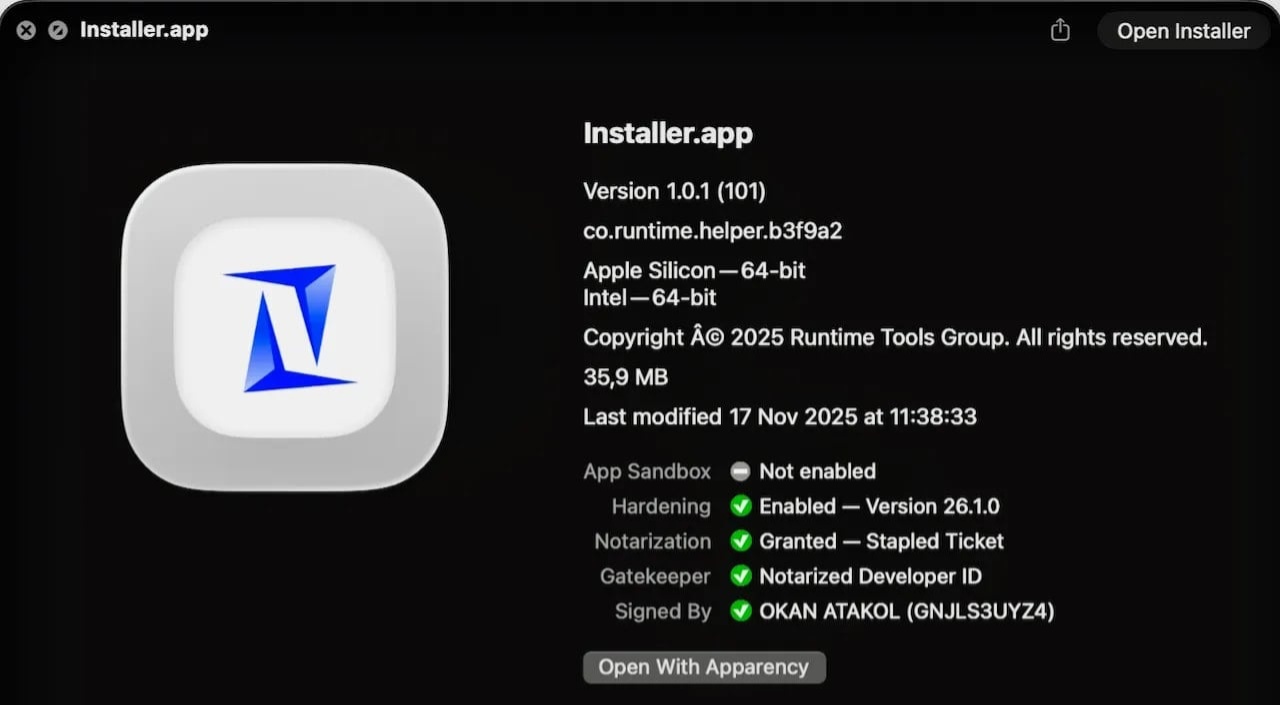Image resolution: width=1280 pixels, height=705 pixels.
Task: Click the Notarization green checkmark icon
Action: (x=740, y=541)
